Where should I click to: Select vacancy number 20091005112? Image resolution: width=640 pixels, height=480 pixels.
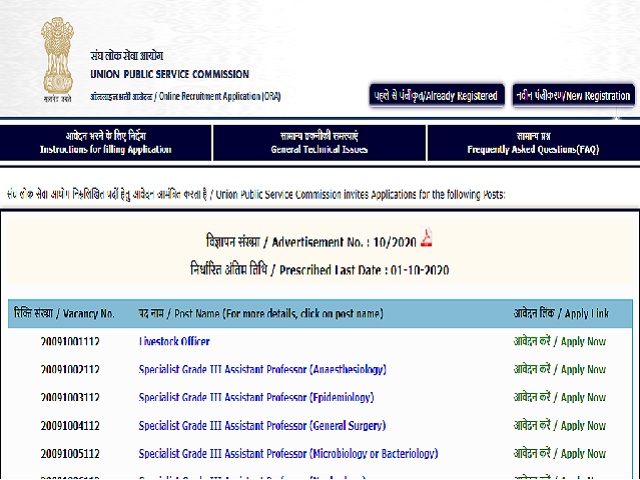tap(70, 454)
